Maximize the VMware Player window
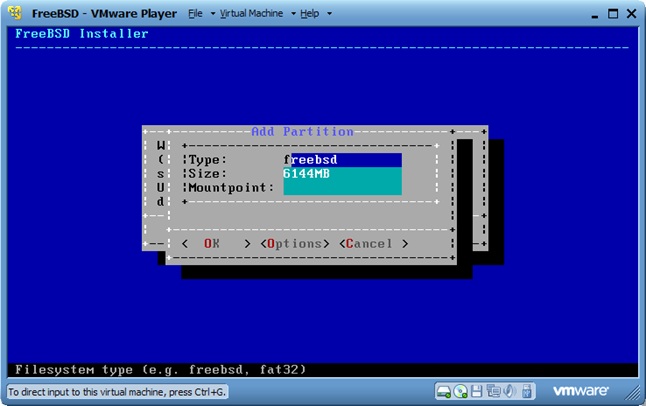 coord(613,14)
